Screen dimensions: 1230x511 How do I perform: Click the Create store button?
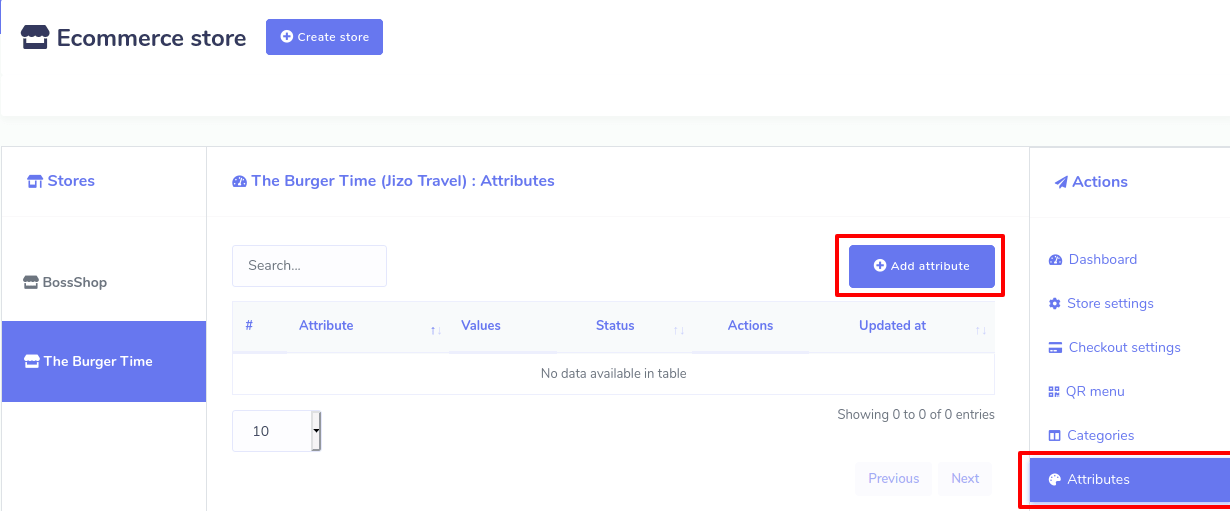click(x=324, y=37)
